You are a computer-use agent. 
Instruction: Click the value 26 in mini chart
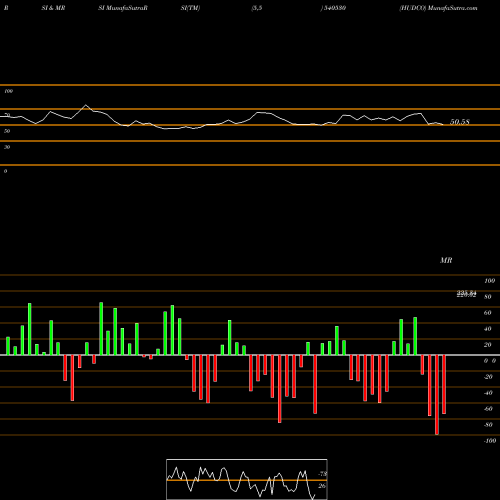(322, 486)
